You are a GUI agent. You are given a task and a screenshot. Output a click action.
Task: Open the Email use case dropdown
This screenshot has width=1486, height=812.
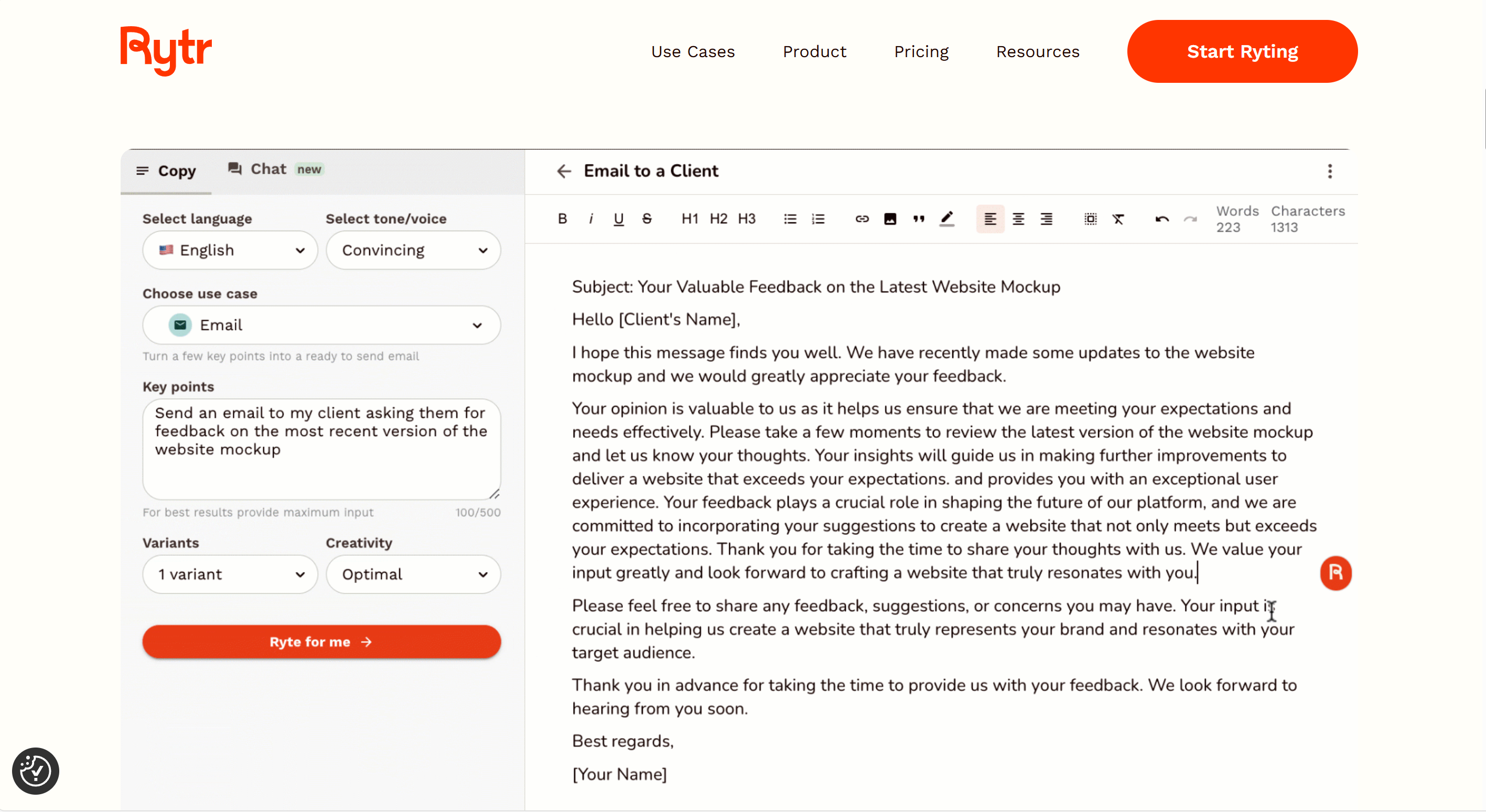pyautogui.click(x=321, y=324)
